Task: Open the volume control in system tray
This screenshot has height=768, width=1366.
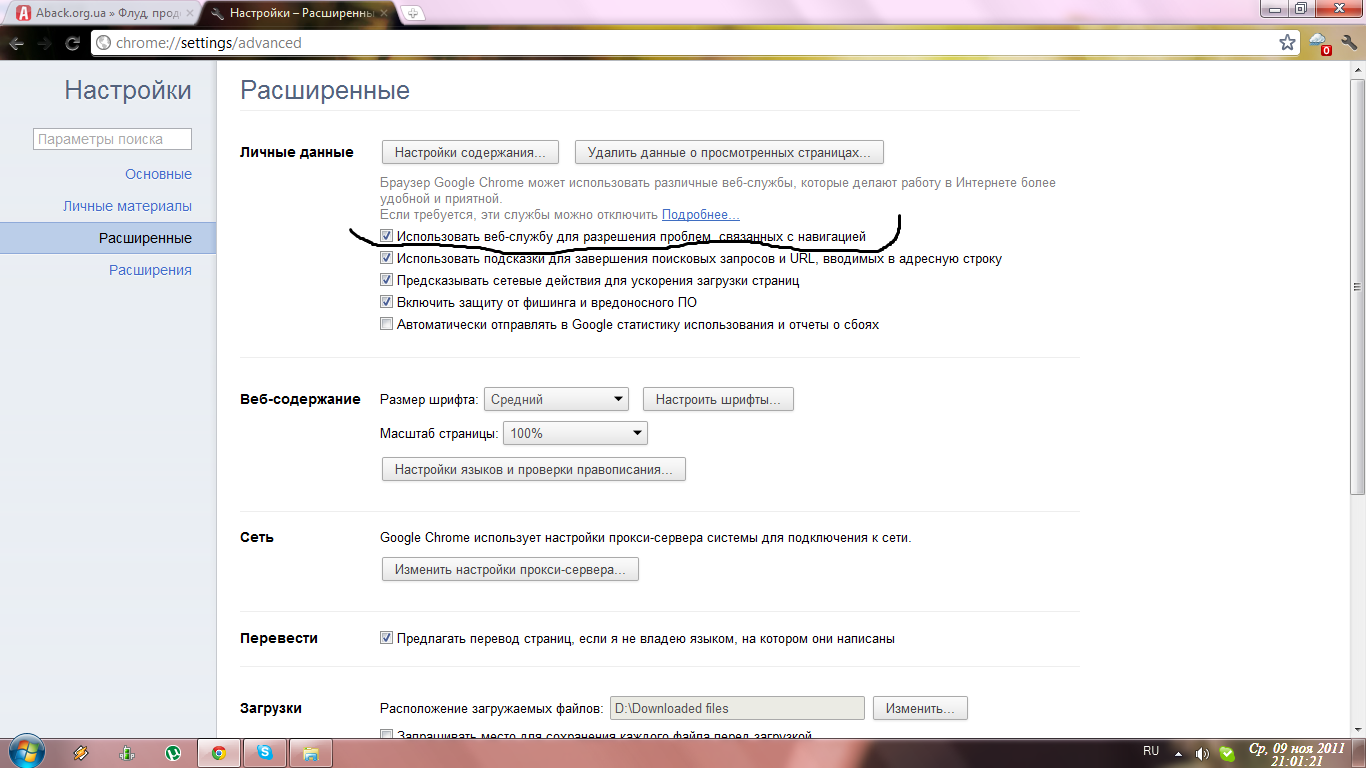Action: point(1202,753)
